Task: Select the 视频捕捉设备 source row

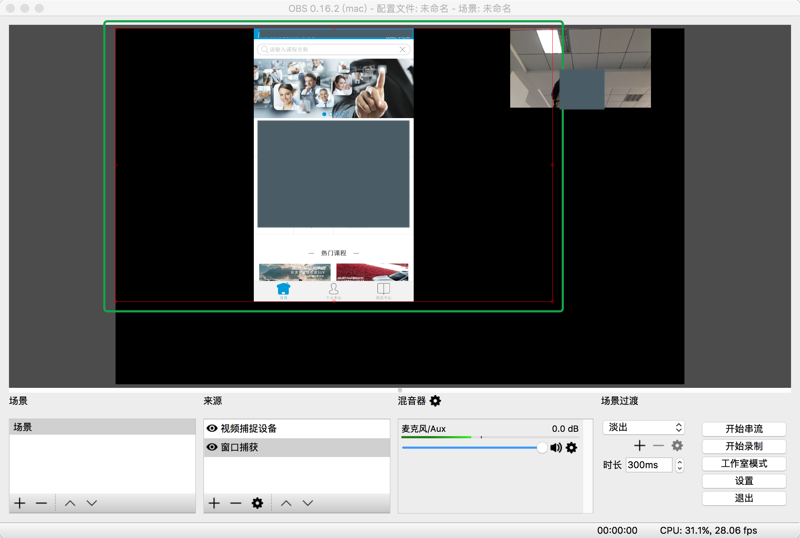Action: coord(297,428)
